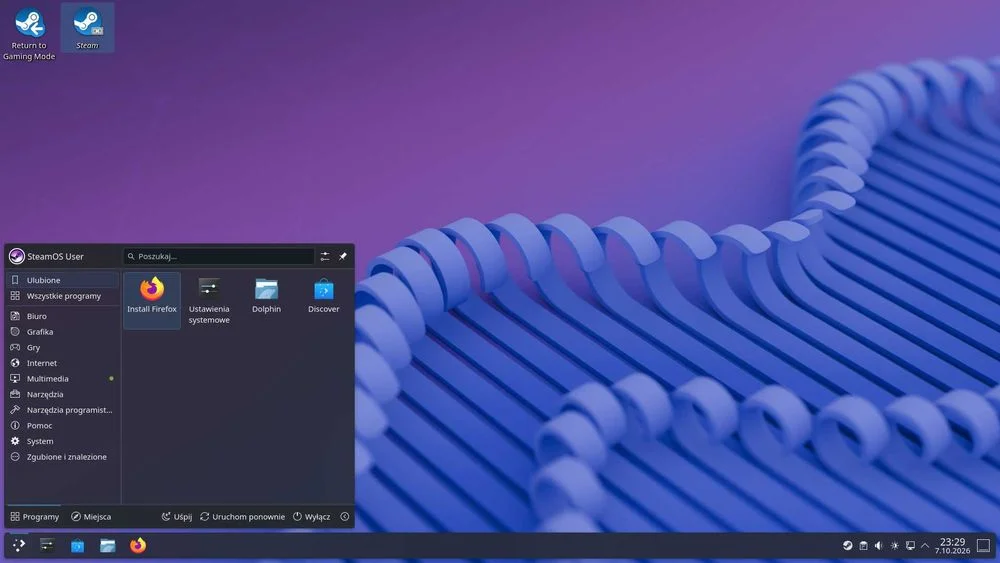Switch to the Programy tab
The width and height of the screenshot is (1000, 563).
coord(34,516)
